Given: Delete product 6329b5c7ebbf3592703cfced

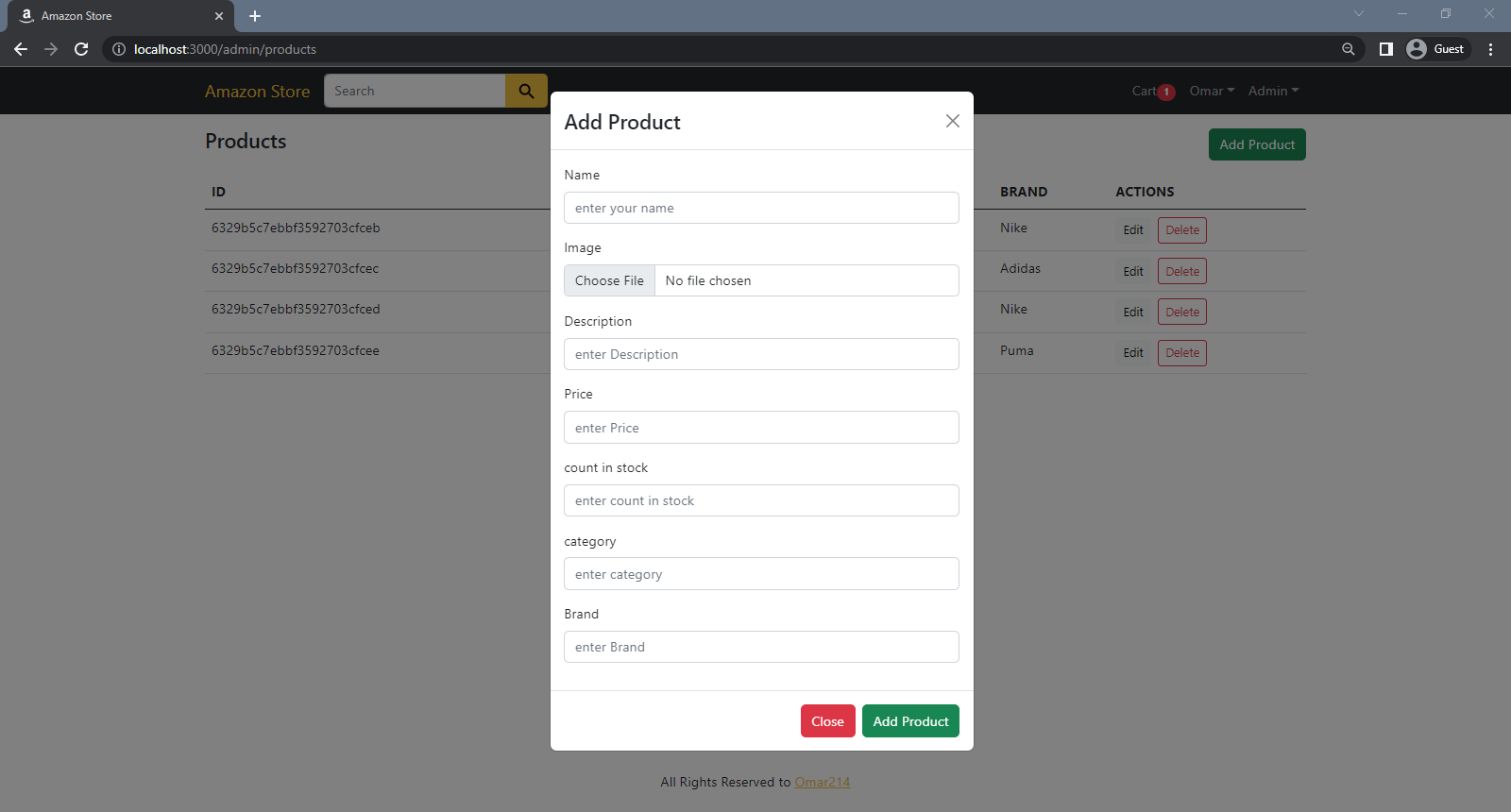Looking at the screenshot, I should click(x=1182, y=312).
